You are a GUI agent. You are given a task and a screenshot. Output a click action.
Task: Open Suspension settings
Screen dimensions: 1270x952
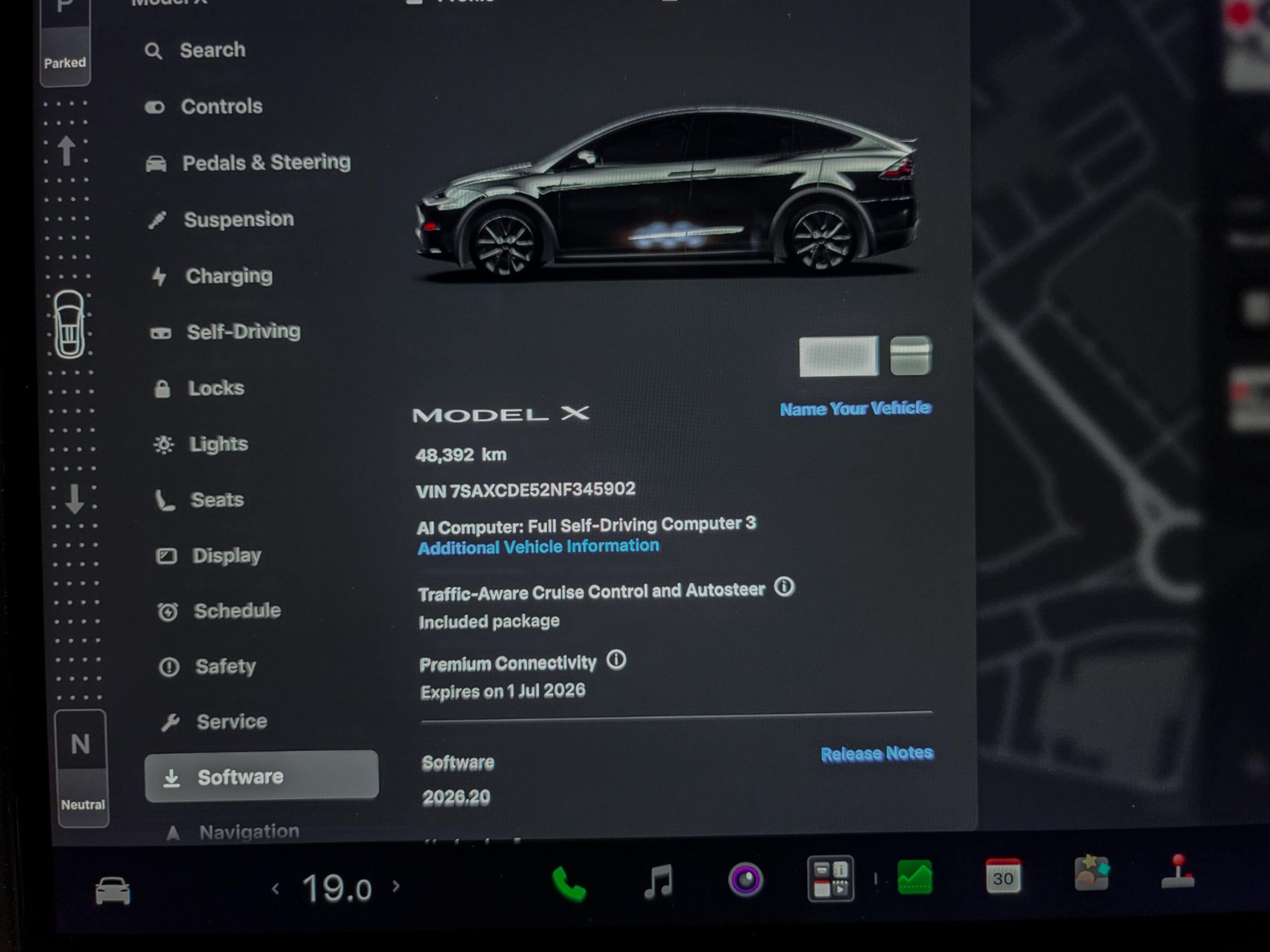(x=221, y=219)
